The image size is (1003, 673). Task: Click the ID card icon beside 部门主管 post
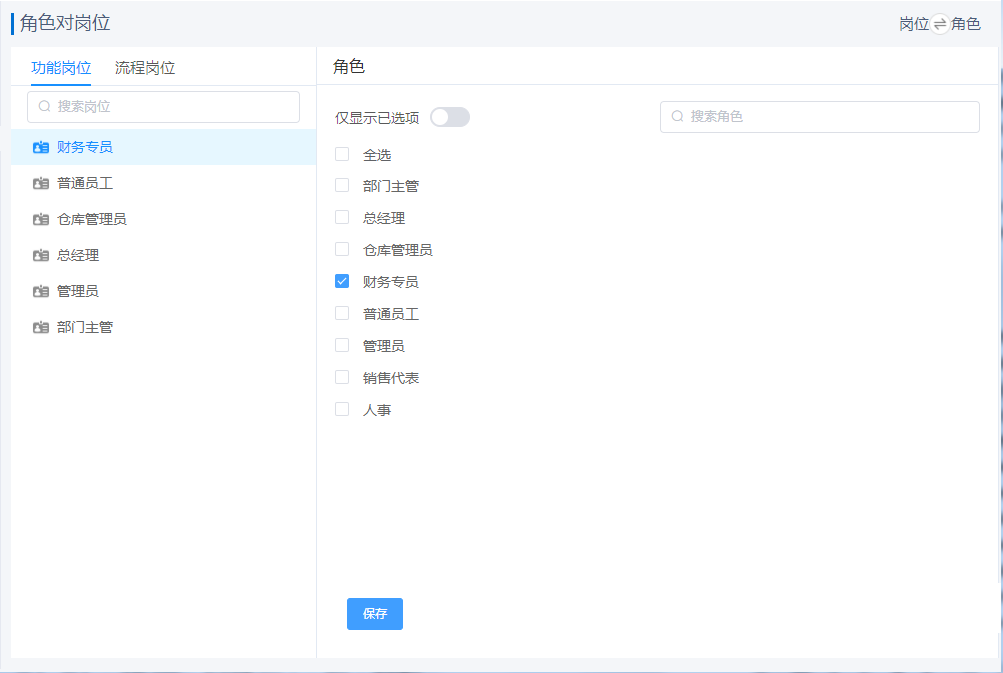[40, 327]
